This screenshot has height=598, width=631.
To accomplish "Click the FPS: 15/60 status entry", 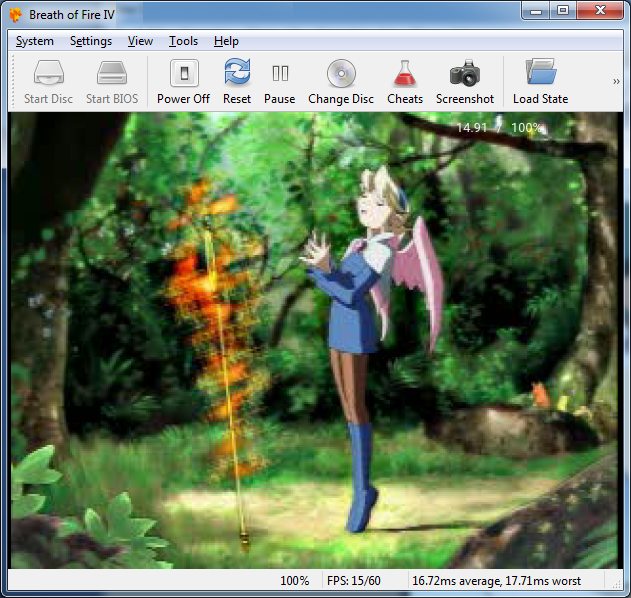I will [354, 581].
